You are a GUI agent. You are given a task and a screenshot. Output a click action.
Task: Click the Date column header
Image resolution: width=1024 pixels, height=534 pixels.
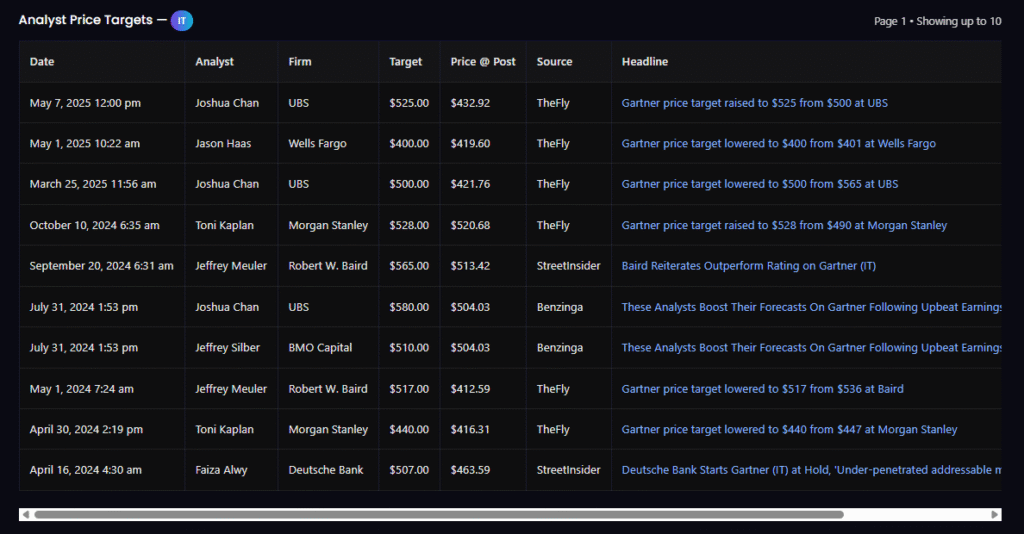tap(42, 62)
